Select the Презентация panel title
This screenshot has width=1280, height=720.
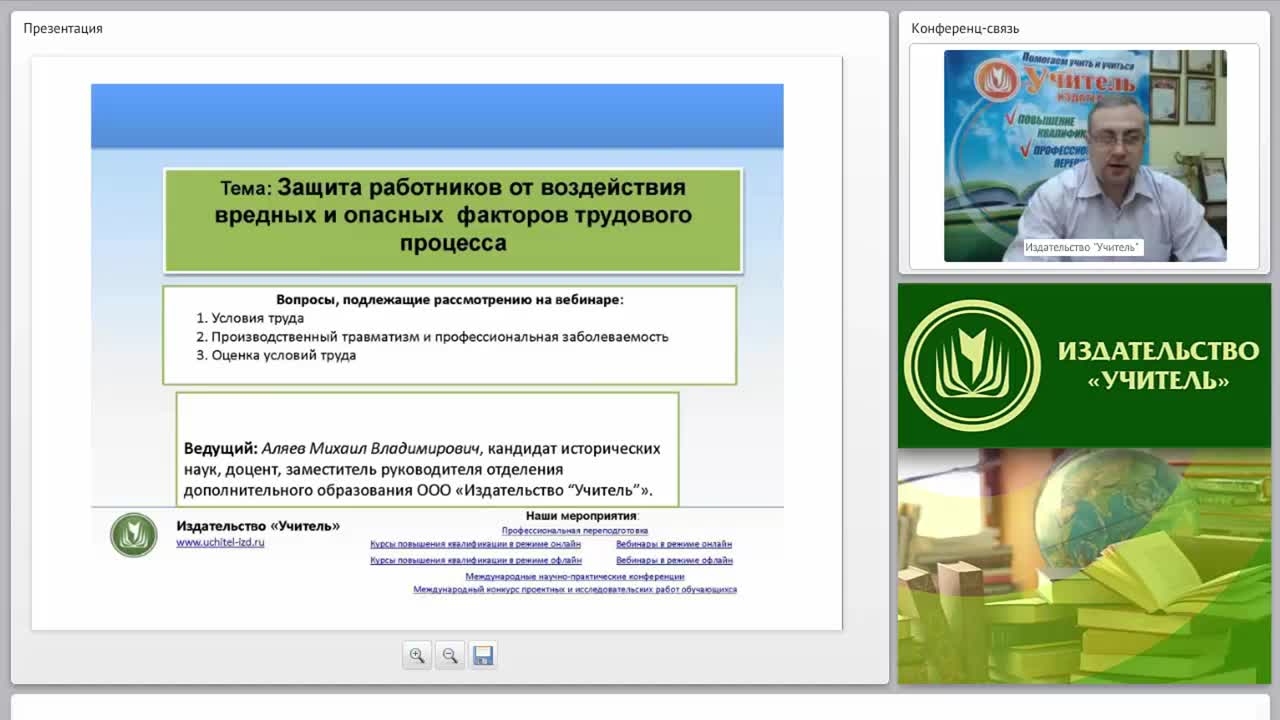click(x=63, y=28)
